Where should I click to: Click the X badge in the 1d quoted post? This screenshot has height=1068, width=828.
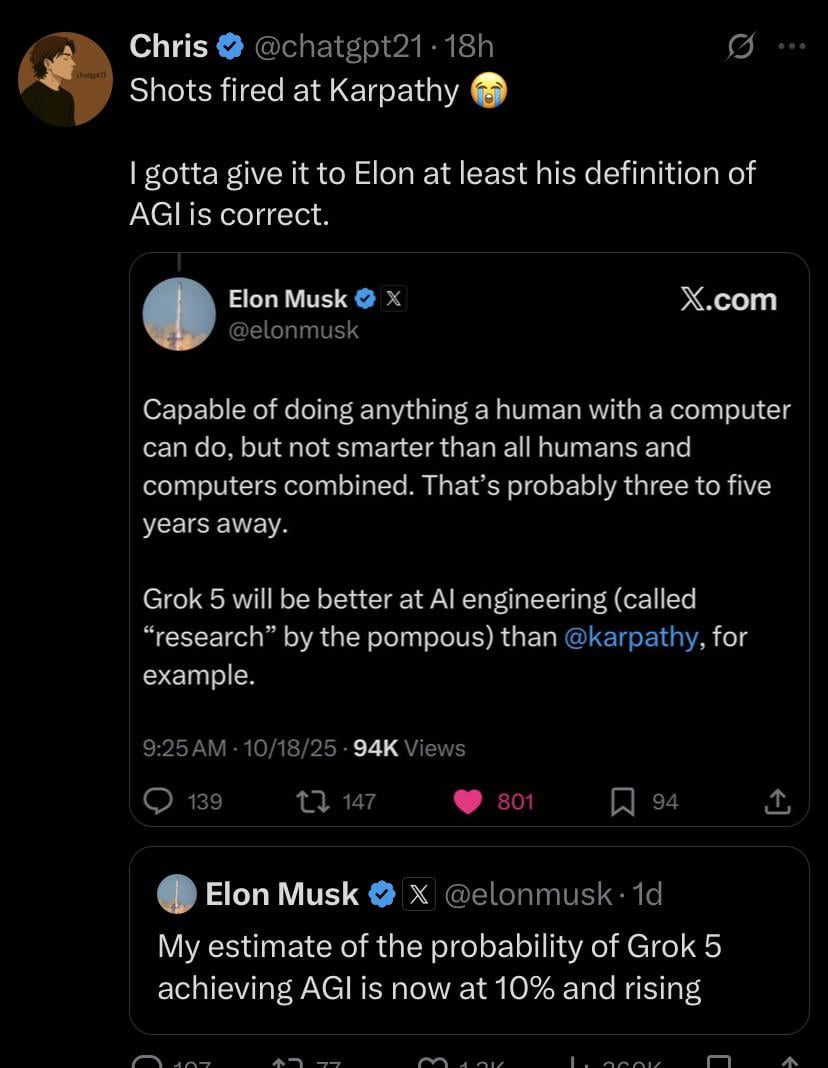(x=417, y=894)
